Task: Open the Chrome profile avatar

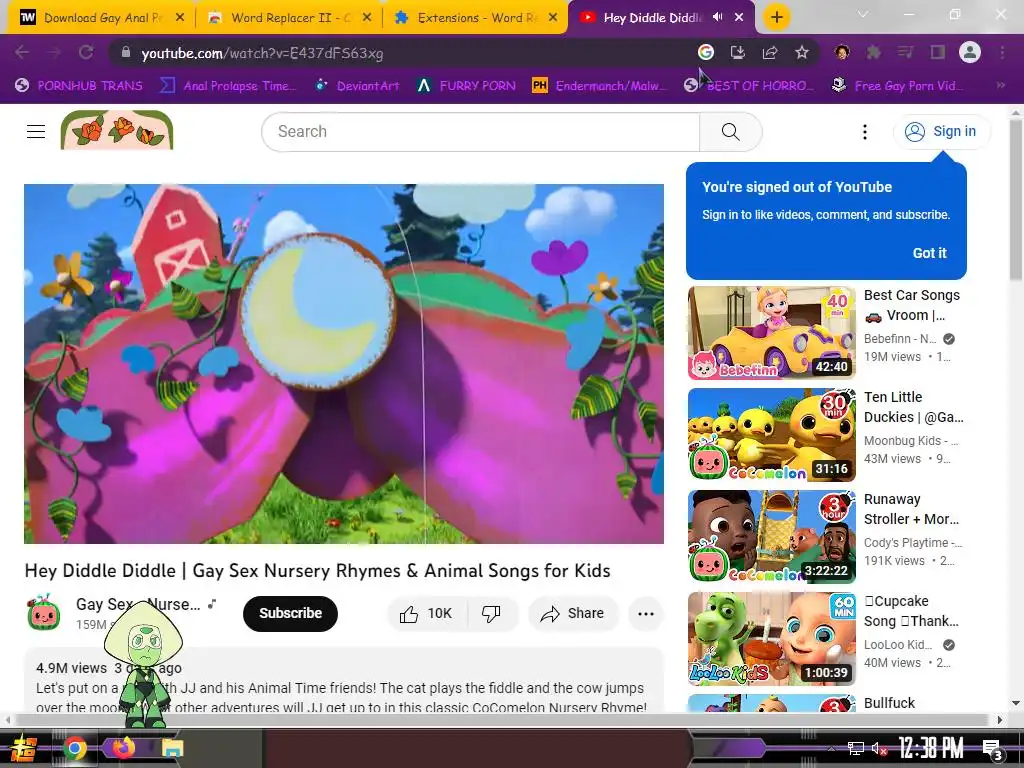Action: [970, 52]
